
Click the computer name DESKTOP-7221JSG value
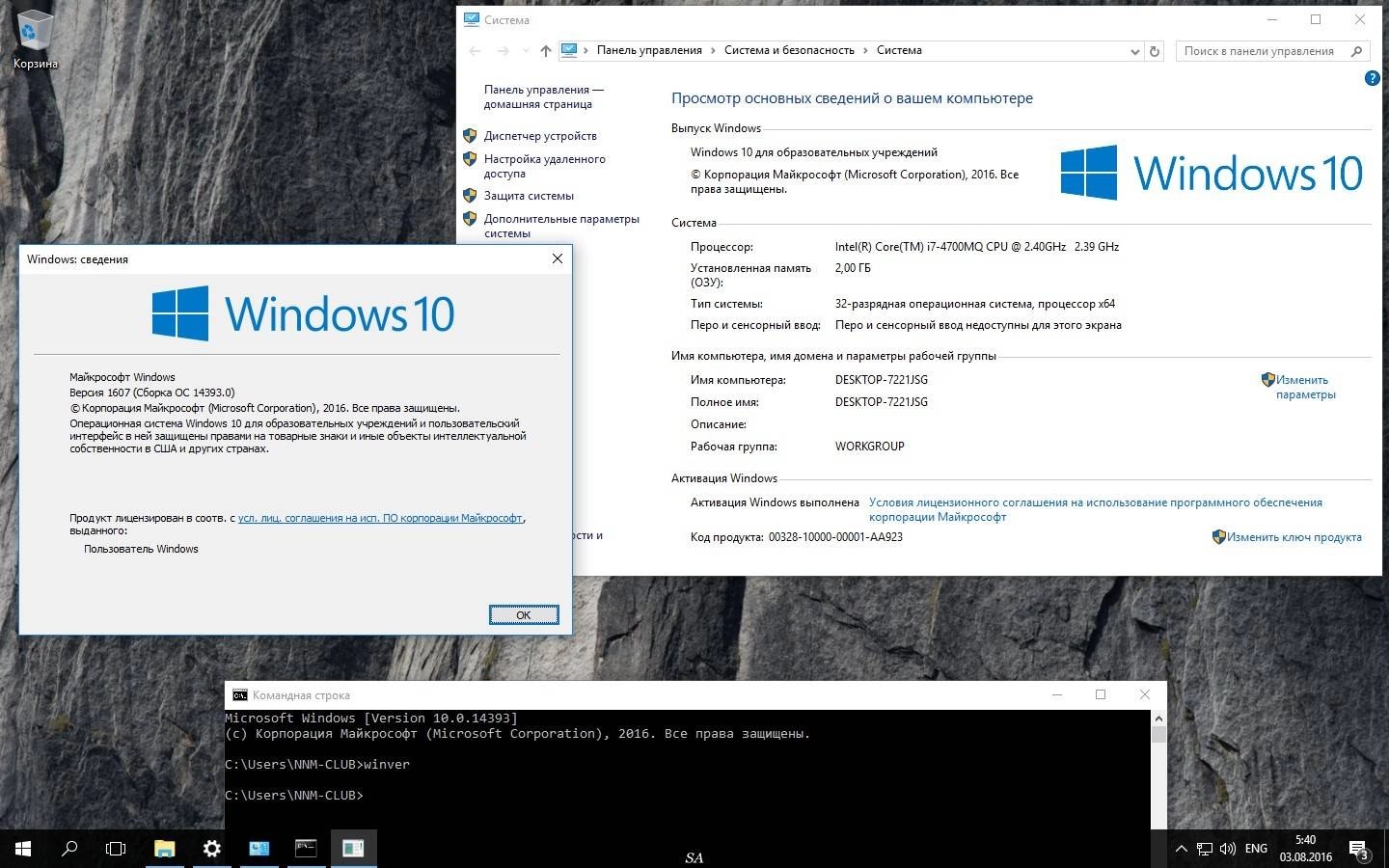point(882,380)
